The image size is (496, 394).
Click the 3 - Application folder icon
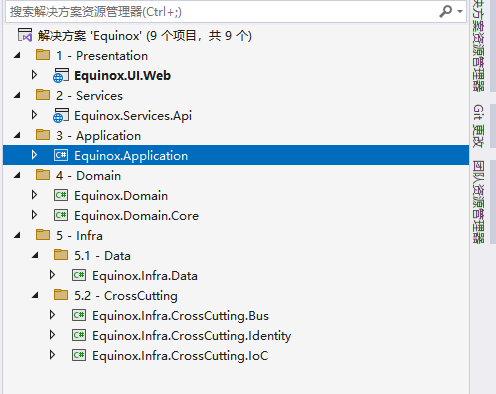(x=43, y=135)
